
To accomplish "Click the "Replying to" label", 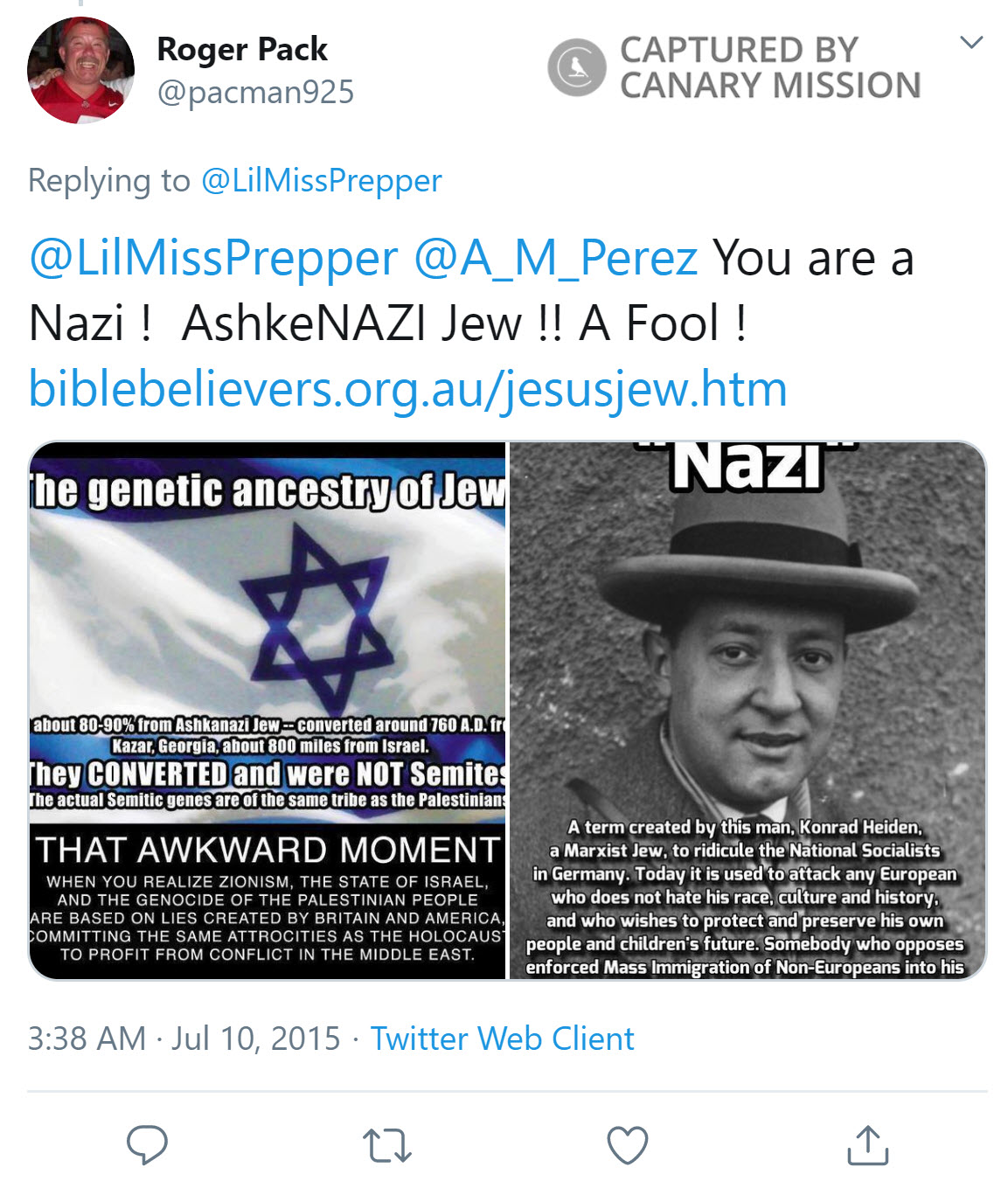I will point(108,180).
